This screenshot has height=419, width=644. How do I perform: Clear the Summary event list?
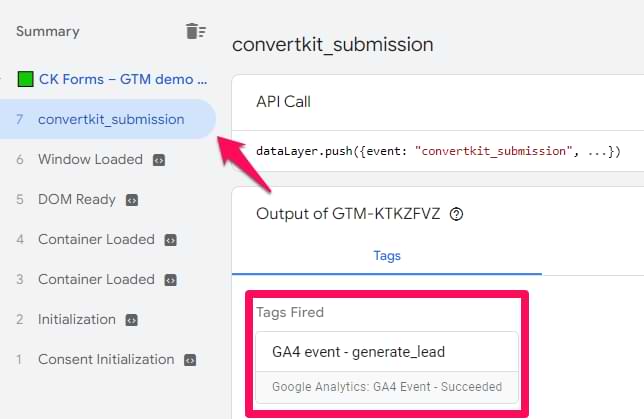point(196,31)
